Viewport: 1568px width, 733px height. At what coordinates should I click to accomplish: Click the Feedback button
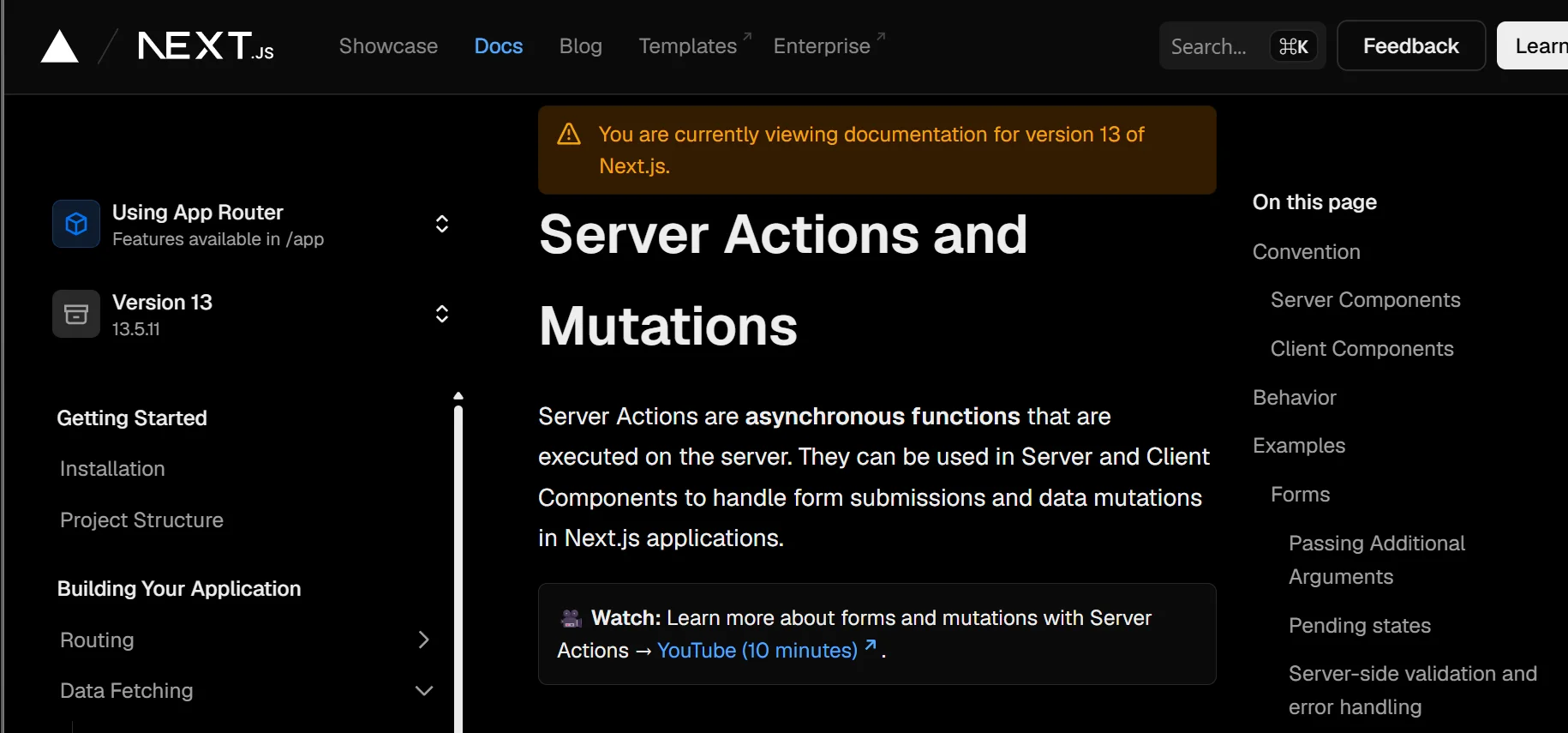1410,46
